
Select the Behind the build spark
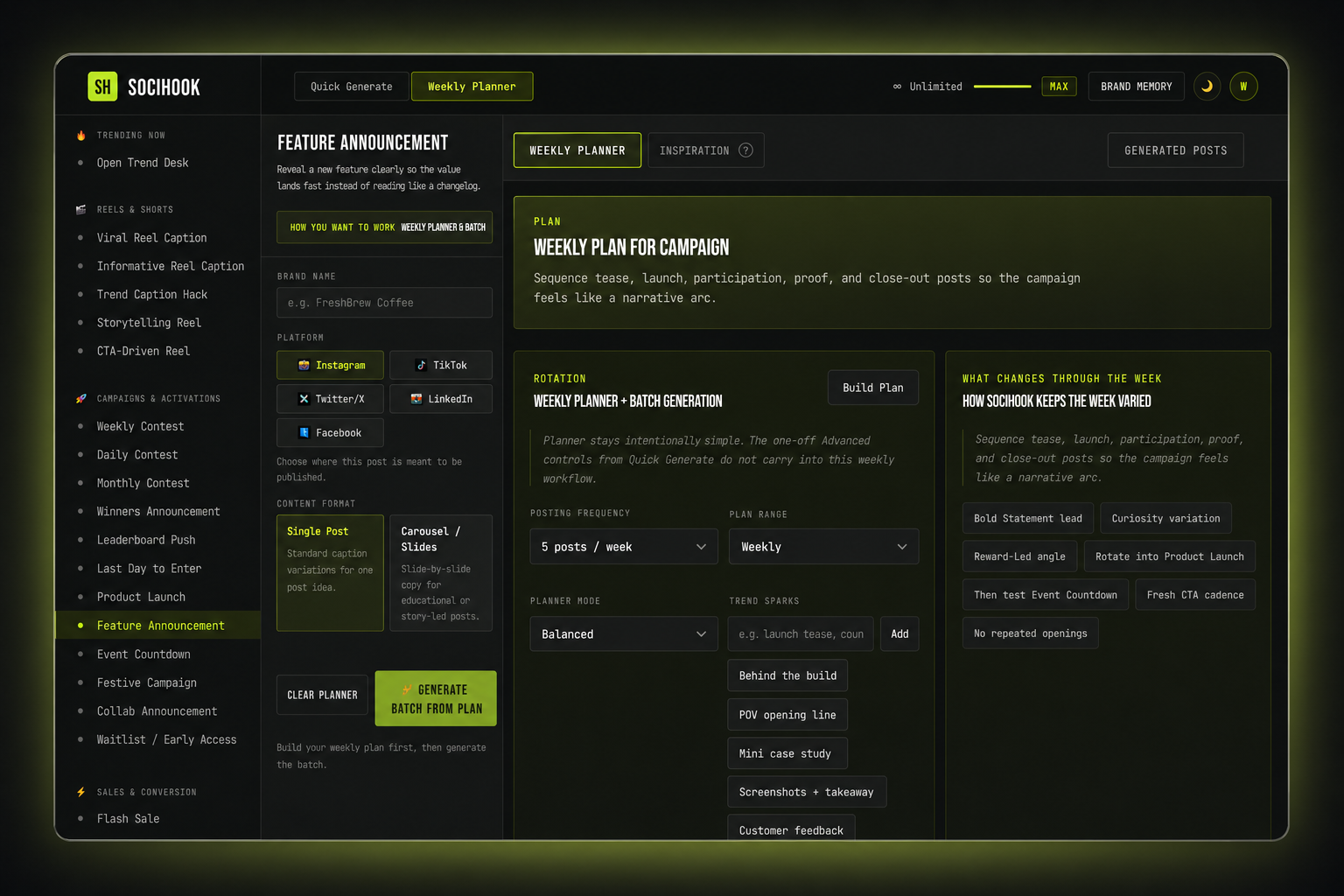coord(787,675)
